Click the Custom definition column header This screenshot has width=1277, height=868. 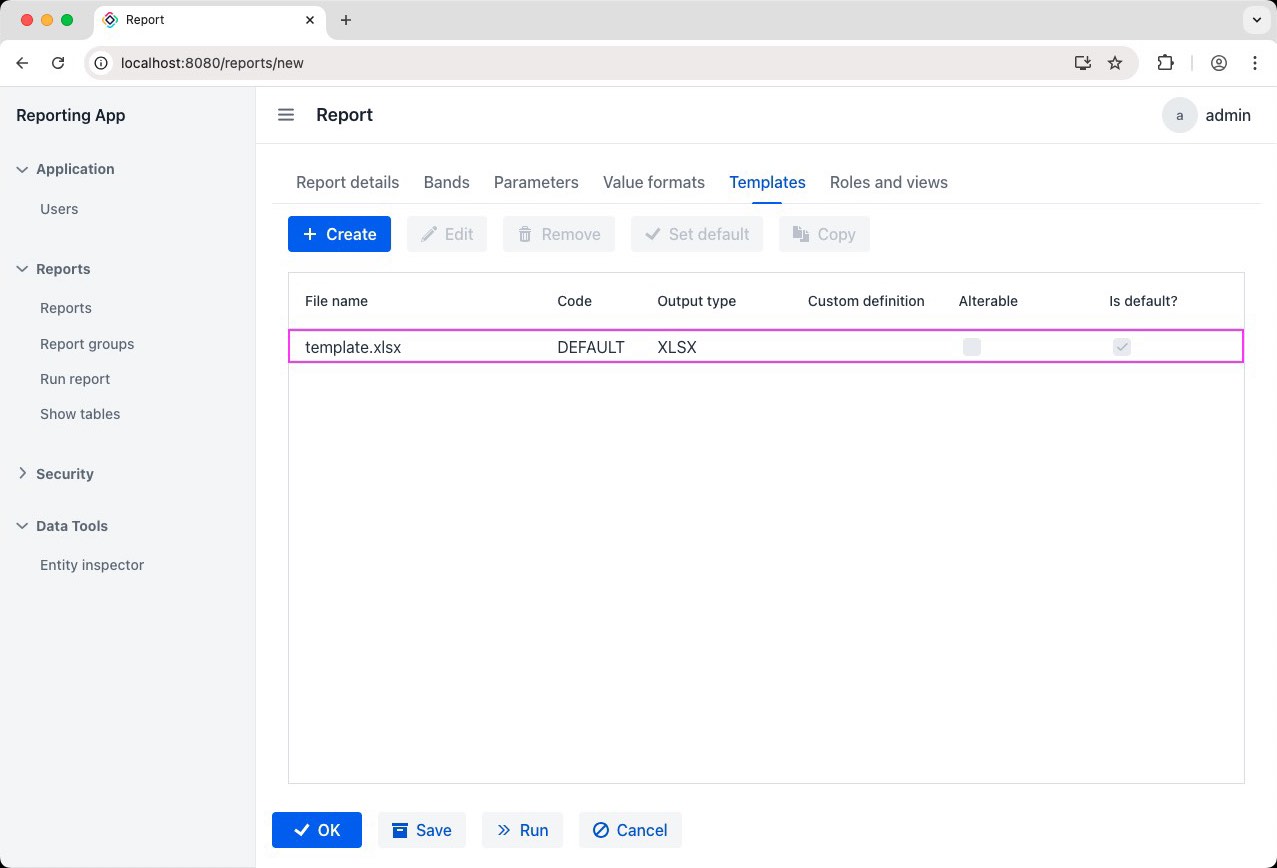[866, 301]
